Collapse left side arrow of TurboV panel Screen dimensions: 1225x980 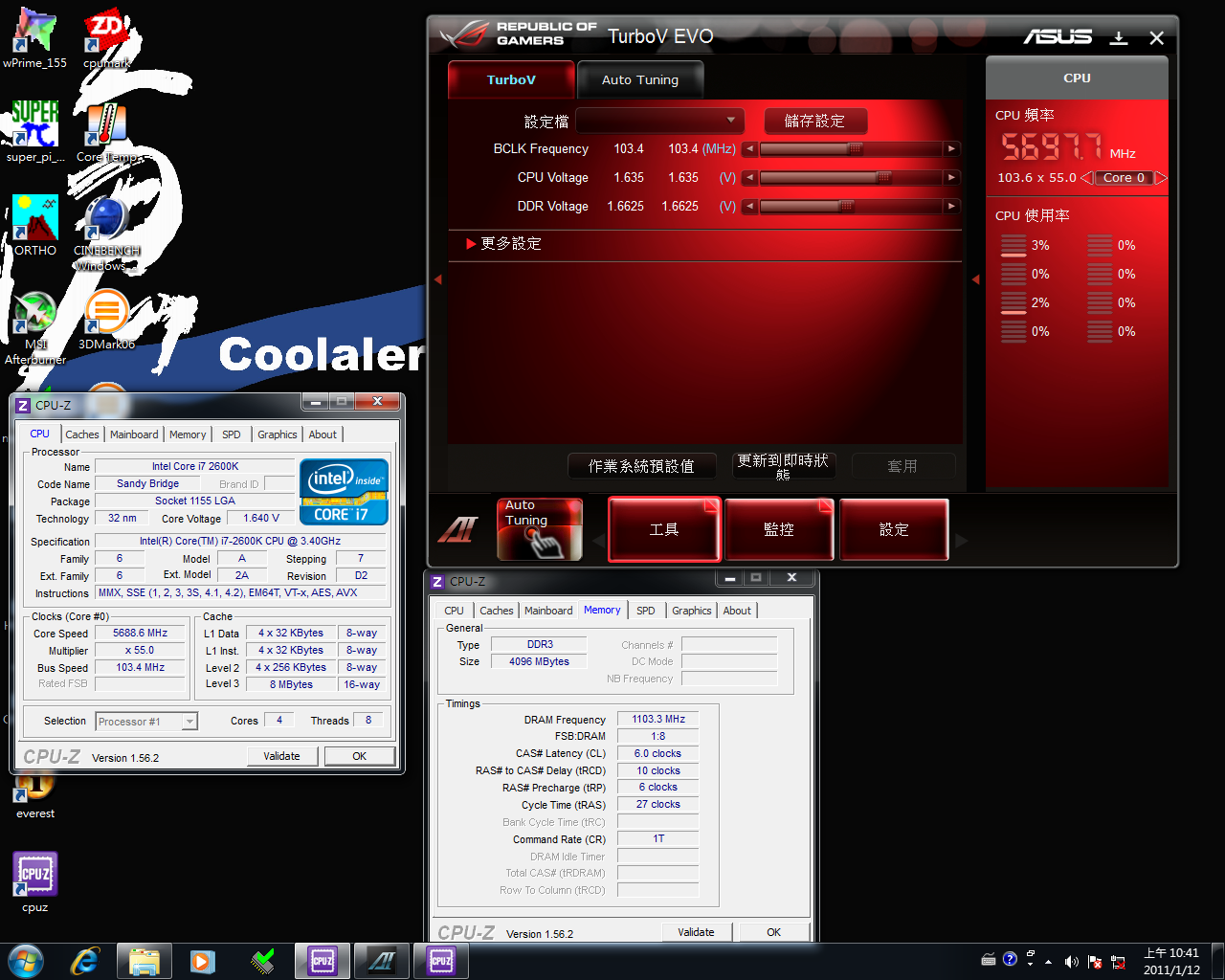coord(438,279)
